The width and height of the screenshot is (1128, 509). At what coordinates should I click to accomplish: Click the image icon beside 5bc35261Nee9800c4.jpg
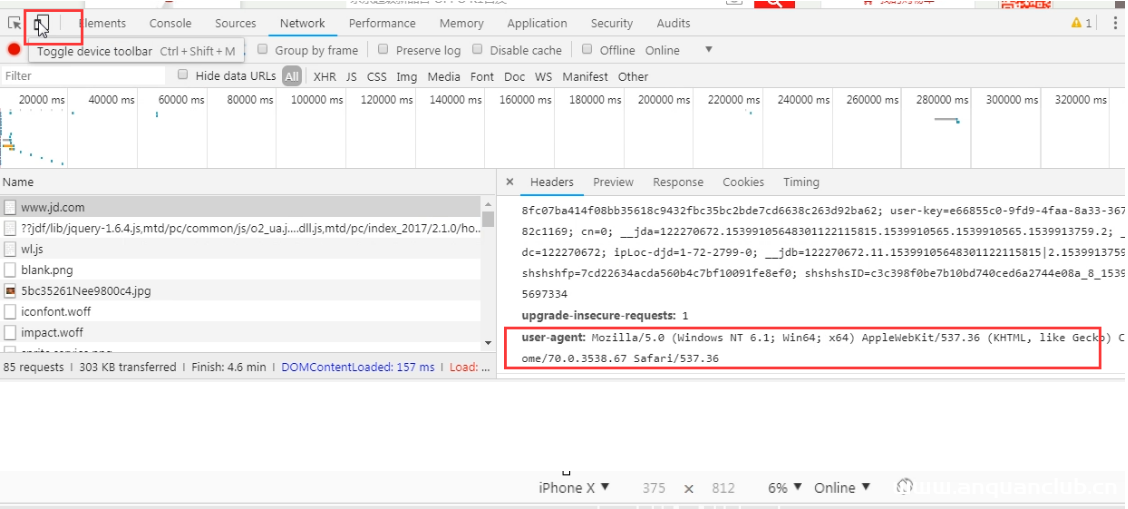click(10, 291)
